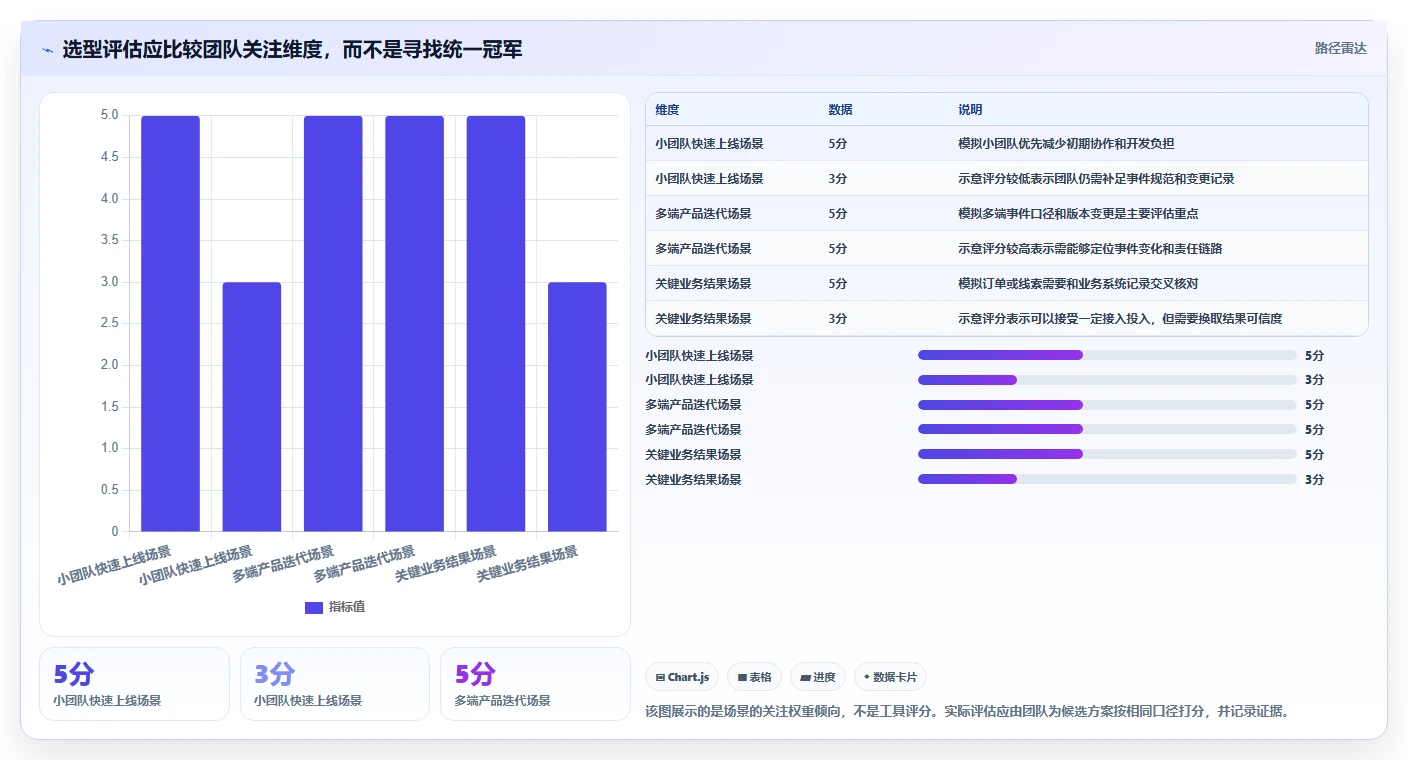This screenshot has width=1408, height=760.
Task: Click cell '示意评分较低表示团队仍需补足事件规范和变更记录'
Action: (x=1096, y=179)
